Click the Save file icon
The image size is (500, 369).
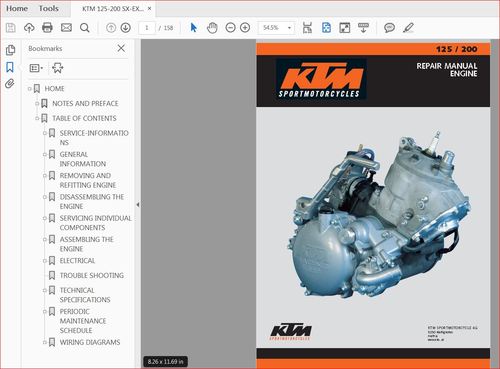click(11, 28)
